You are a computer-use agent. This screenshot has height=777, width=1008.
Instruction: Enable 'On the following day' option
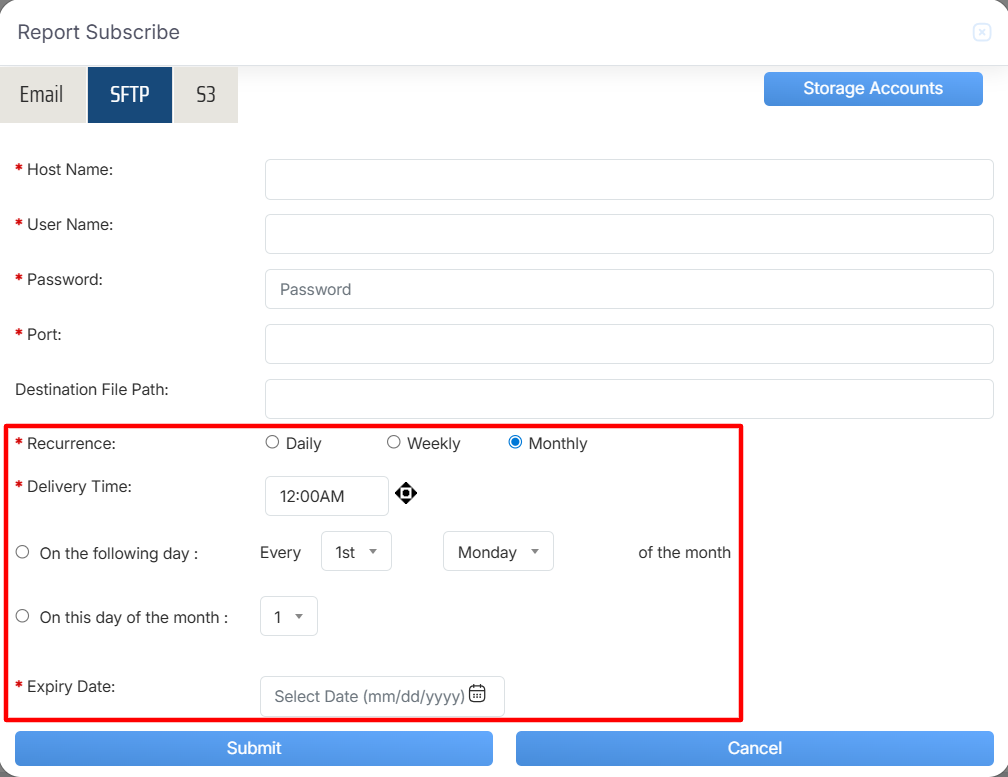point(23,552)
